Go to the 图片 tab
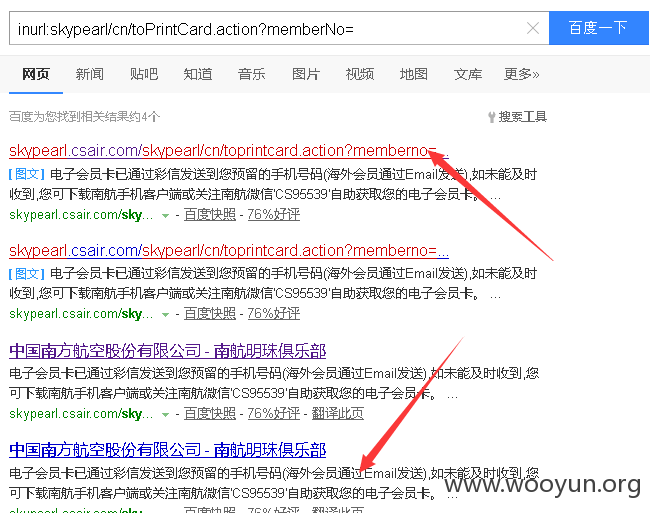The width and height of the screenshot is (650, 513). coord(306,74)
